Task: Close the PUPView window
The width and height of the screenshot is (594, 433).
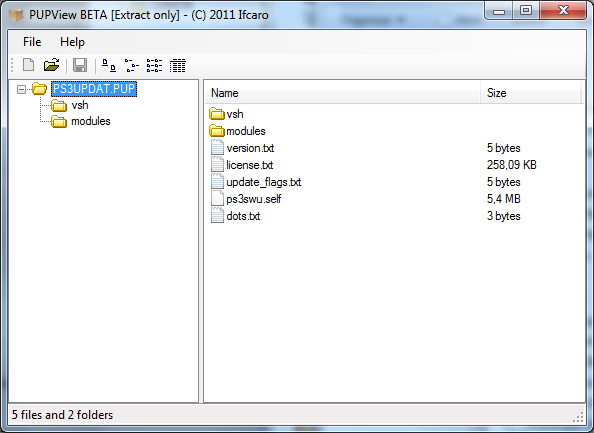Action: [x=563, y=11]
